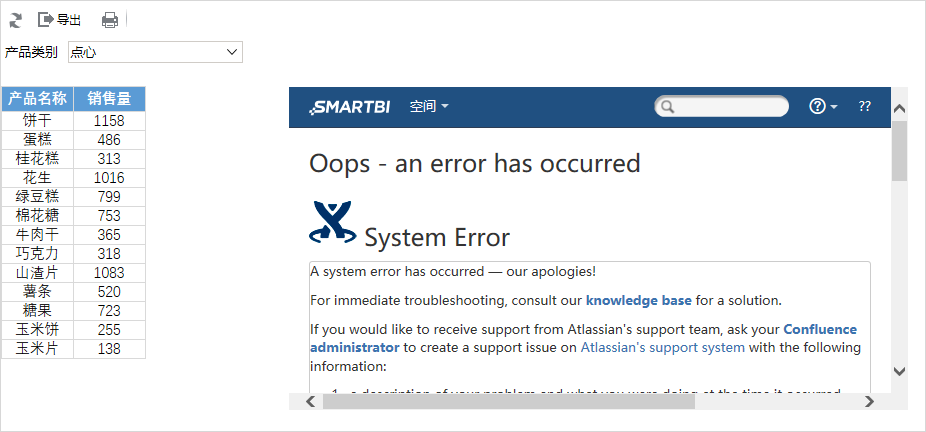Click the search field in SMARTBI header
This screenshot has width=926, height=432.
click(721, 106)
